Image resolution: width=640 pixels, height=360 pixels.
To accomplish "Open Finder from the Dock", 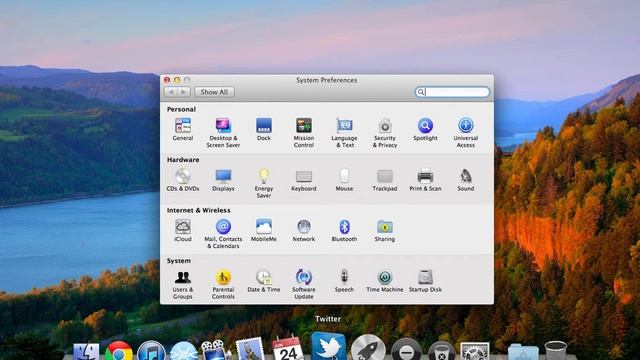I will (x=86, y=351).
